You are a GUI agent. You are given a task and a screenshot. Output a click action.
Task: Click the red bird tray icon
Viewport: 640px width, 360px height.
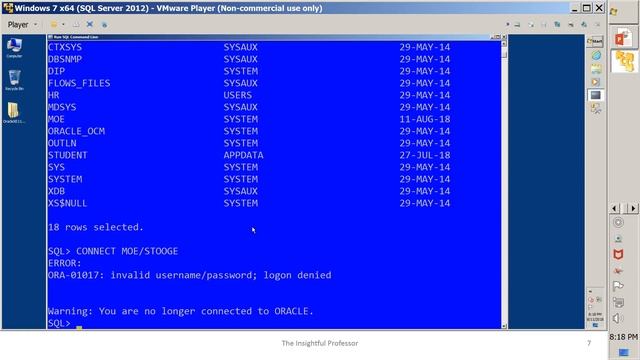tap(618, 271)
